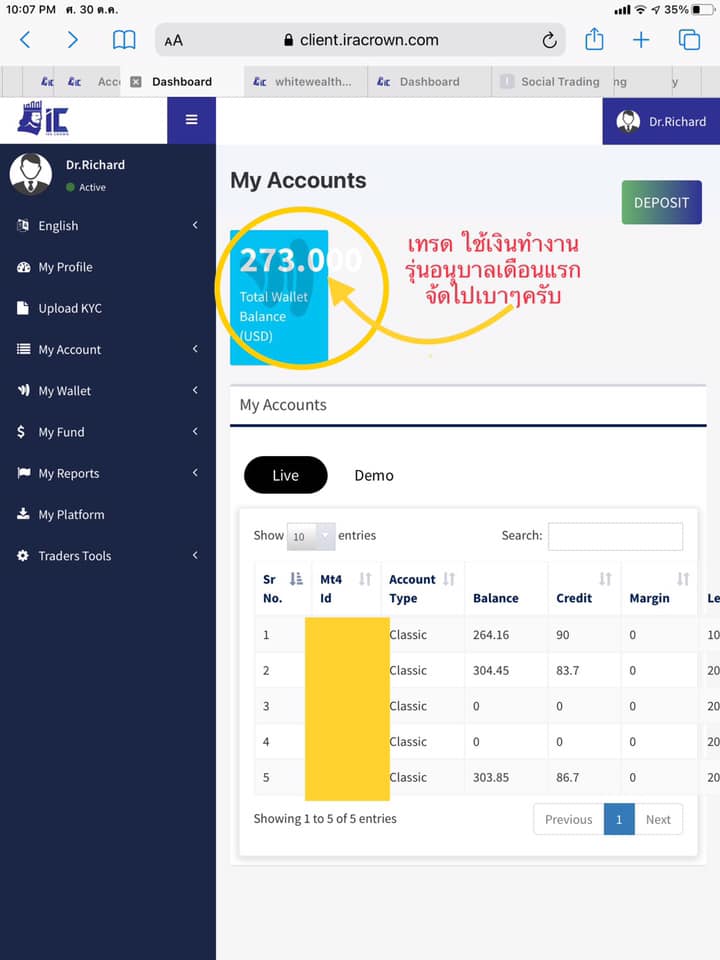Viewport: 720px width, 960px height.
Task: Click page 1 pagination button
Action: coord(619,819)
